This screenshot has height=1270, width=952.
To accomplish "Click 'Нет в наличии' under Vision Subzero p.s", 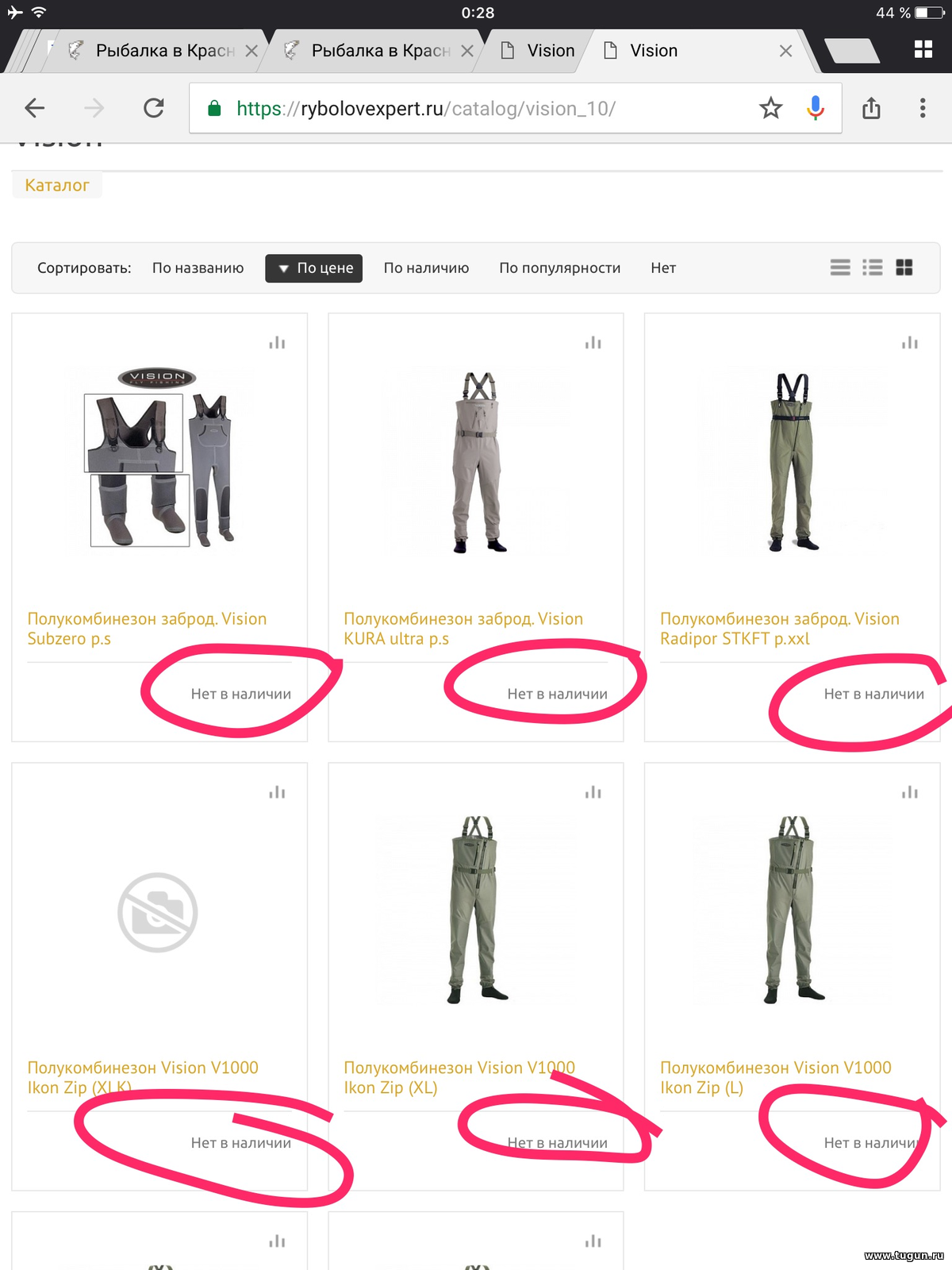I will (x=241, y=694).
